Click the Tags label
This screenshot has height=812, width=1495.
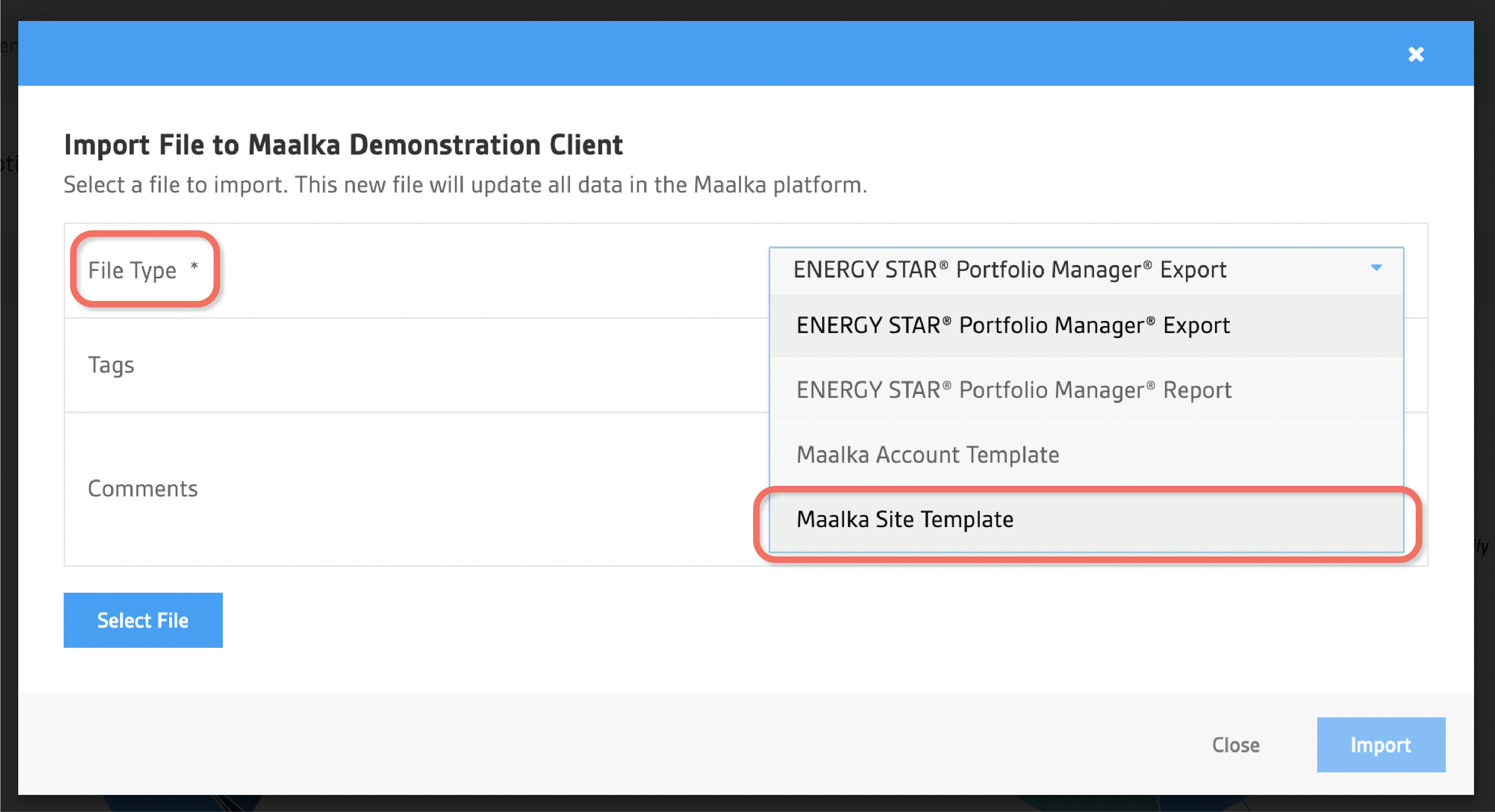[x=111, y=365]
